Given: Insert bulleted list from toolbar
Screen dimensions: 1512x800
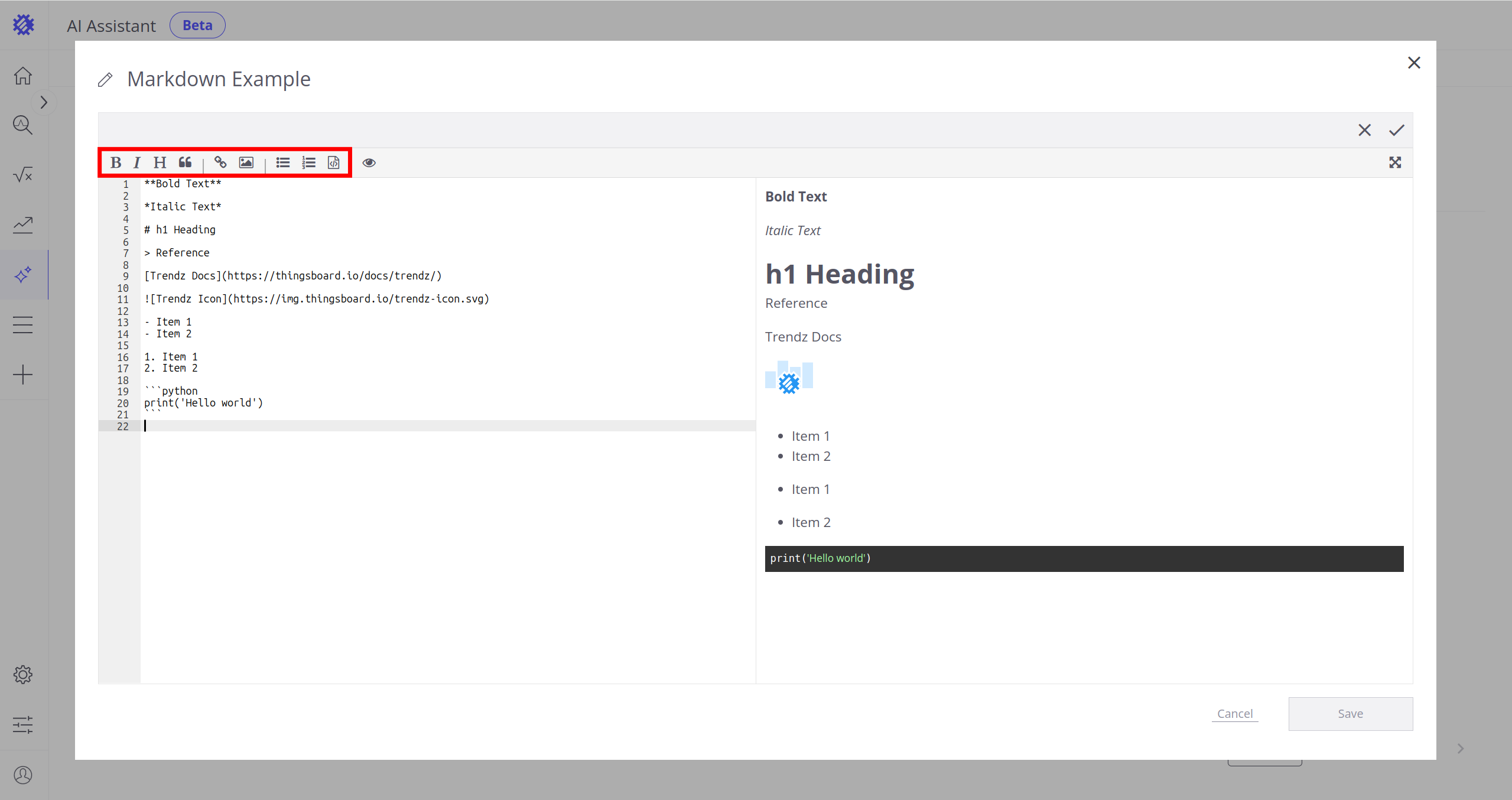Looking at the screenshot, I should [x=283, y=162].
